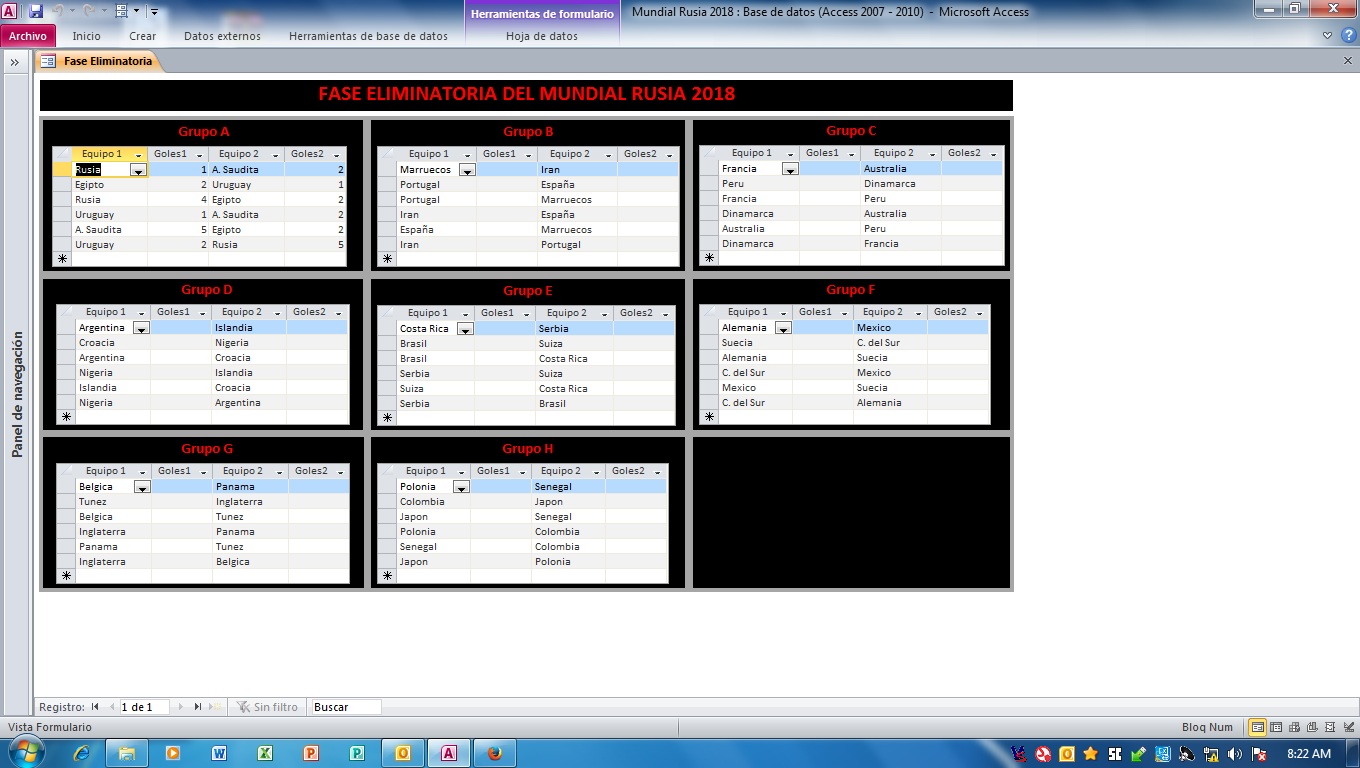Select the Nigeria cell next to Croacia in Grupo D
Image resolution: width=1360 pixels, height=768 pixels.
249,343
